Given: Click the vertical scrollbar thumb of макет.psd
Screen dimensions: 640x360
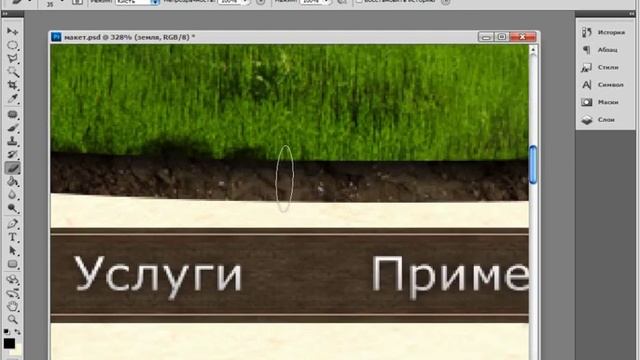Looking at the screenshot, I should click(533, 164).
